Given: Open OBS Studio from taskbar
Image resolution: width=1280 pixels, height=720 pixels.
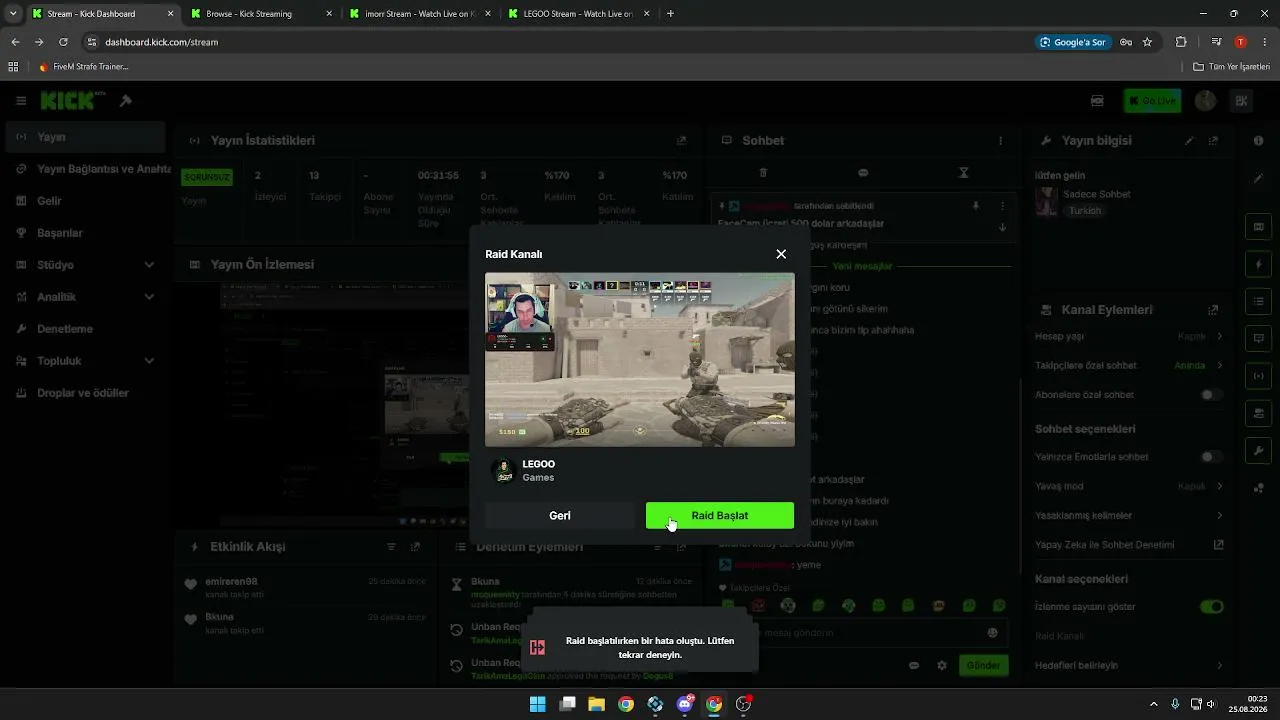Looking at the screenshot, I should coord(743,704).
